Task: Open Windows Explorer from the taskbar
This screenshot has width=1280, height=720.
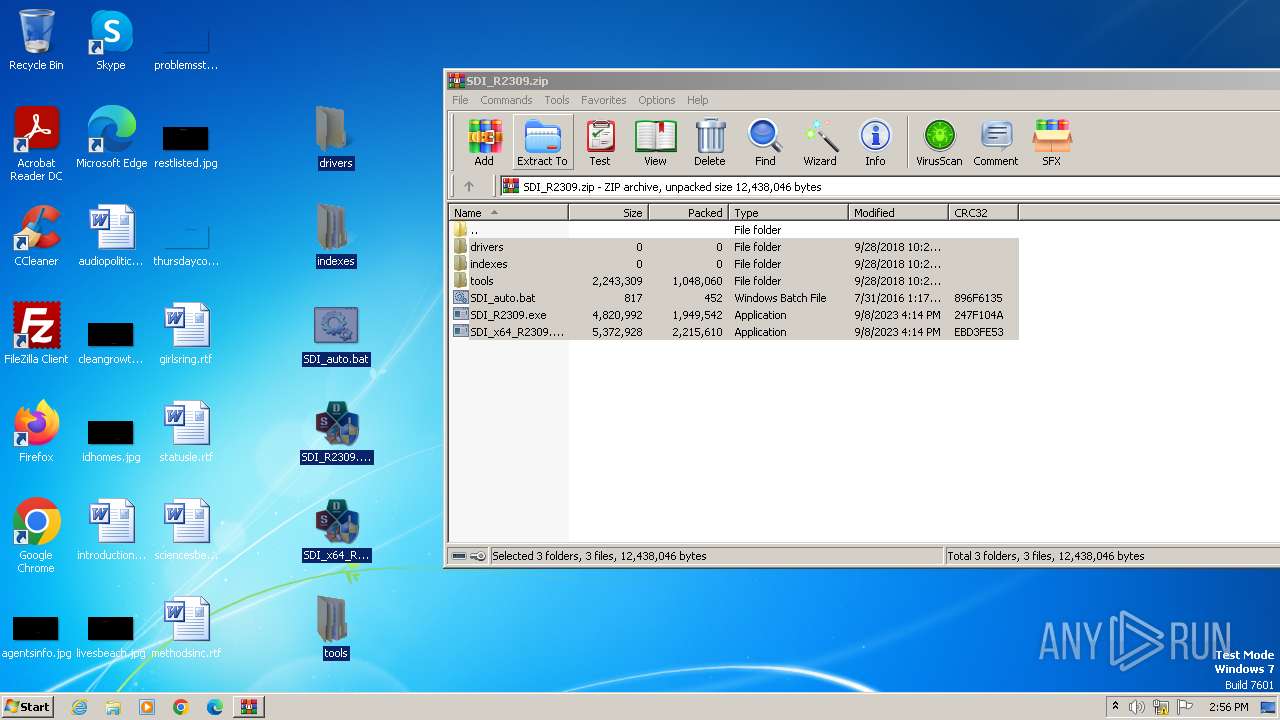Action: pyautogui.click(x=113, y=707)
